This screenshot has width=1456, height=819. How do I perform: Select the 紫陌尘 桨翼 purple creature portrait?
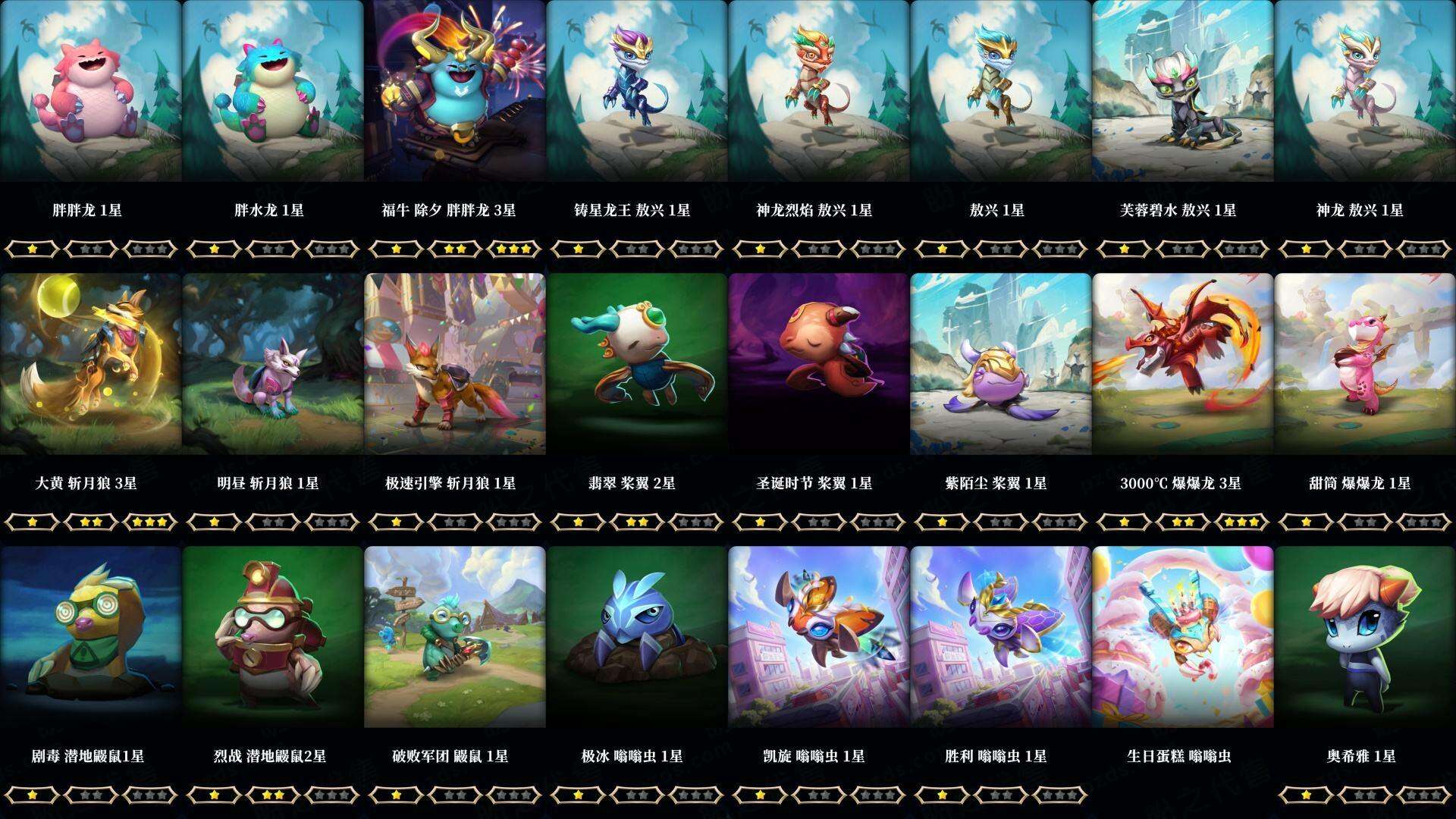(1001, 364)
